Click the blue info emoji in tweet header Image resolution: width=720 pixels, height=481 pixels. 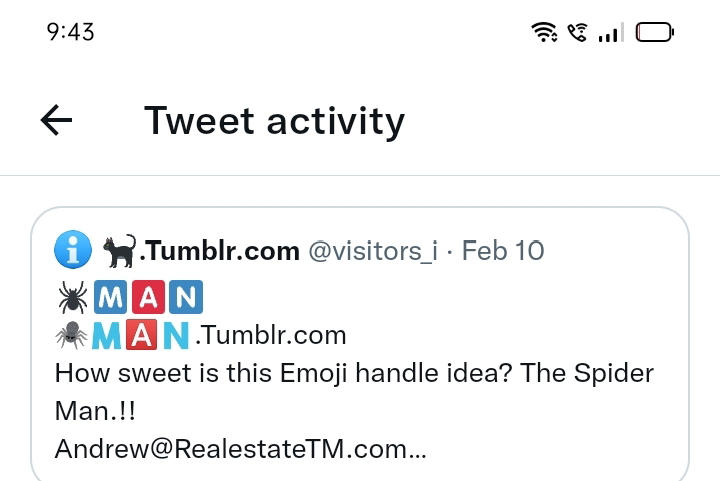72,250
